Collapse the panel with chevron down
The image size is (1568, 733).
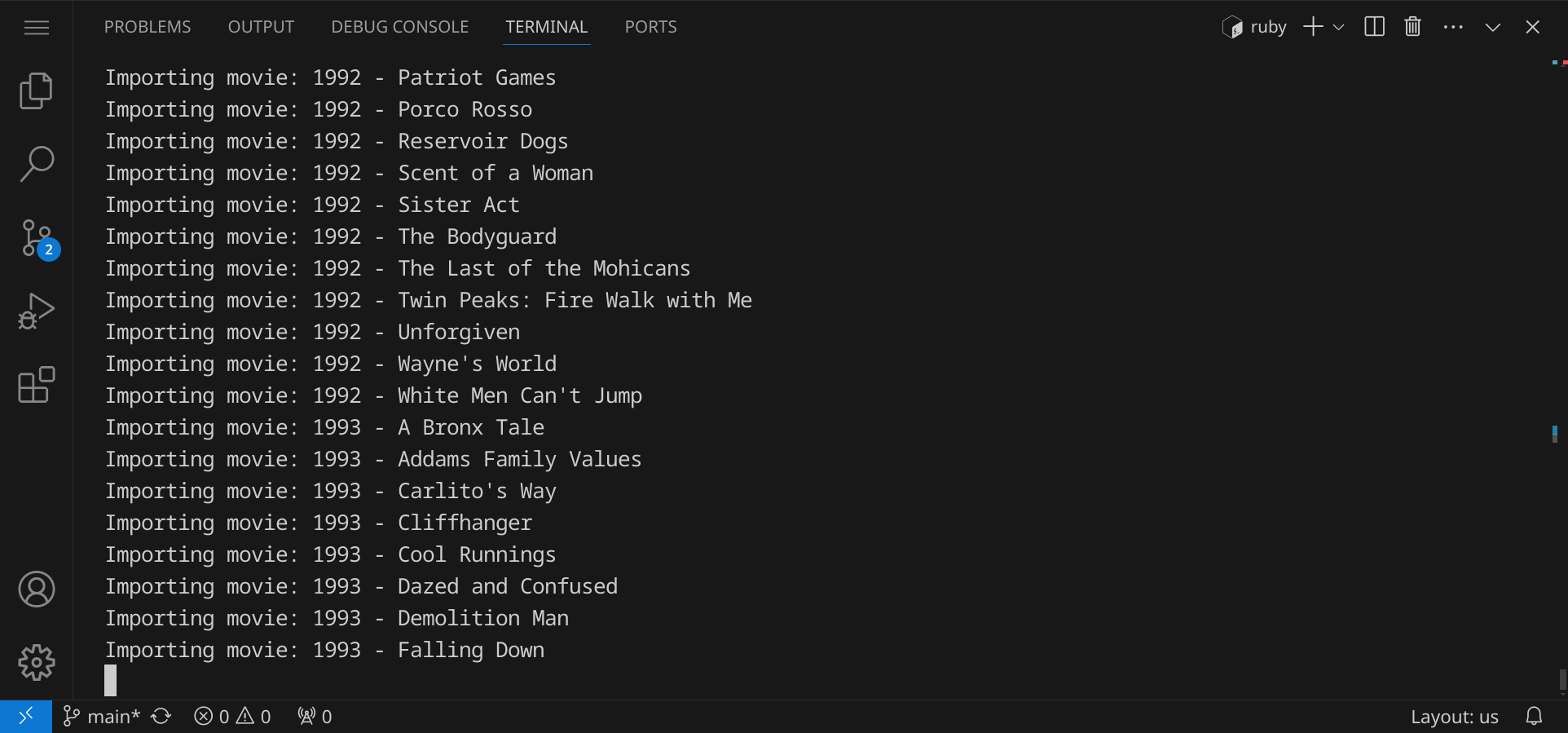[x=1492, y=27]
